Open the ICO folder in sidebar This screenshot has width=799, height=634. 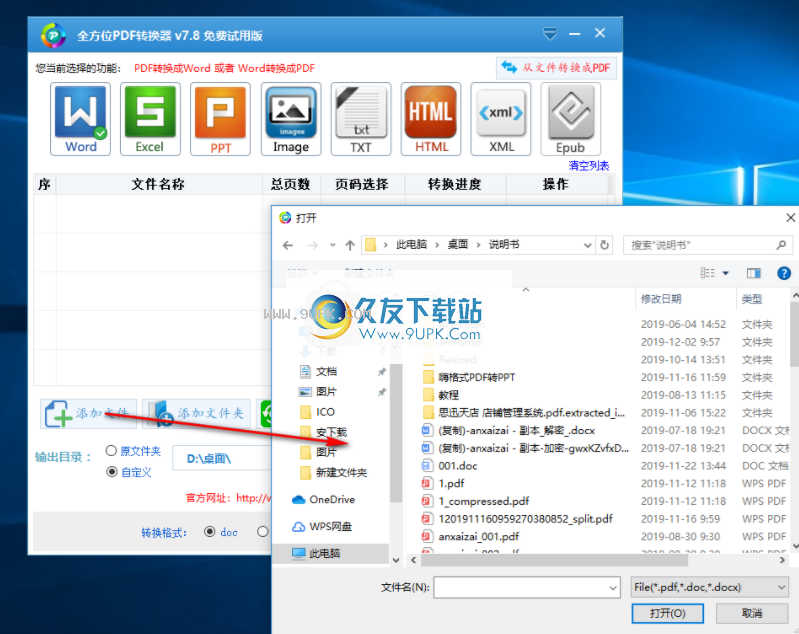[x=325, y=412]
